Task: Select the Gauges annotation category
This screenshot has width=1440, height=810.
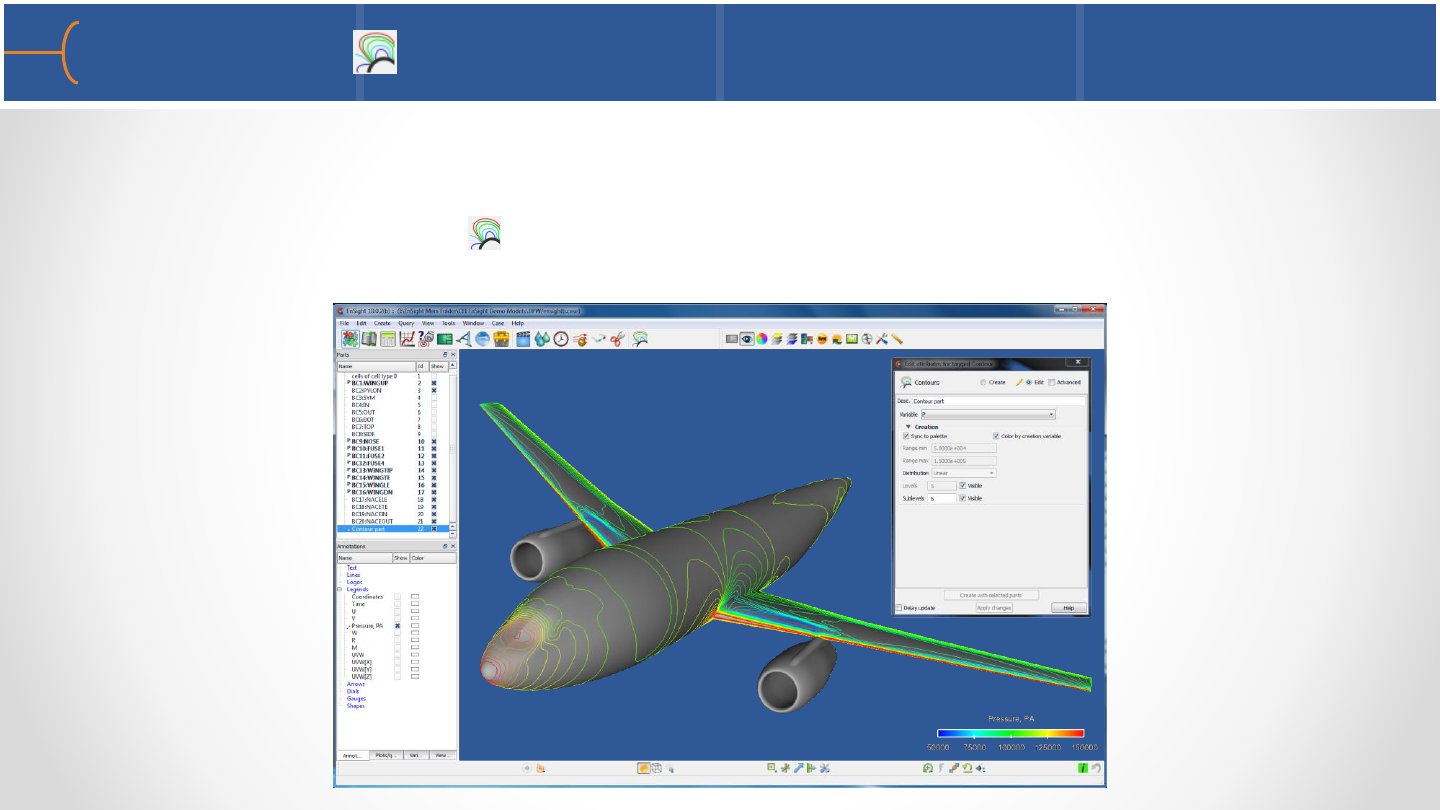Action: click(x=356, y=698)
